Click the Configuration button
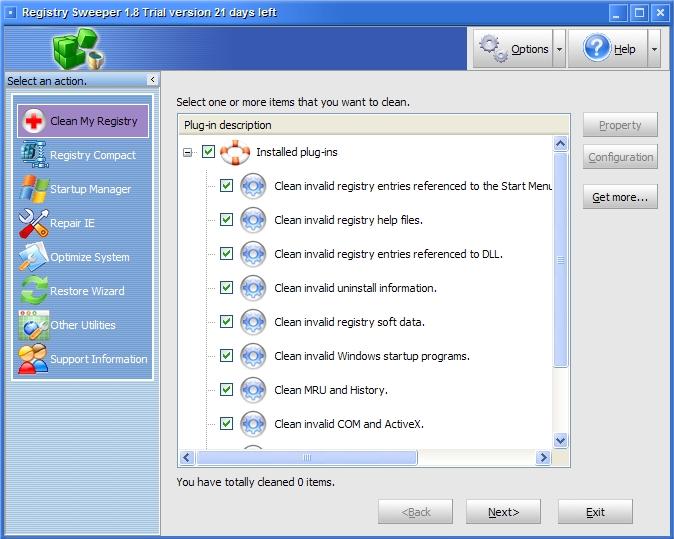The width and height of the screenshot is (674, 539). [620, 157]
